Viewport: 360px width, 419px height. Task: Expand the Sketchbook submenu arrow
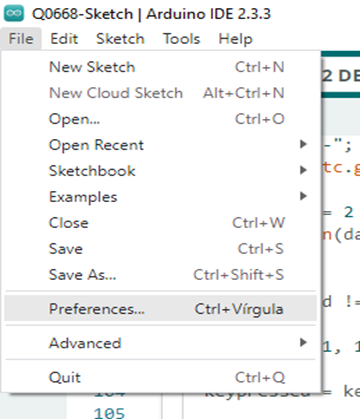(x=303, y=170)
